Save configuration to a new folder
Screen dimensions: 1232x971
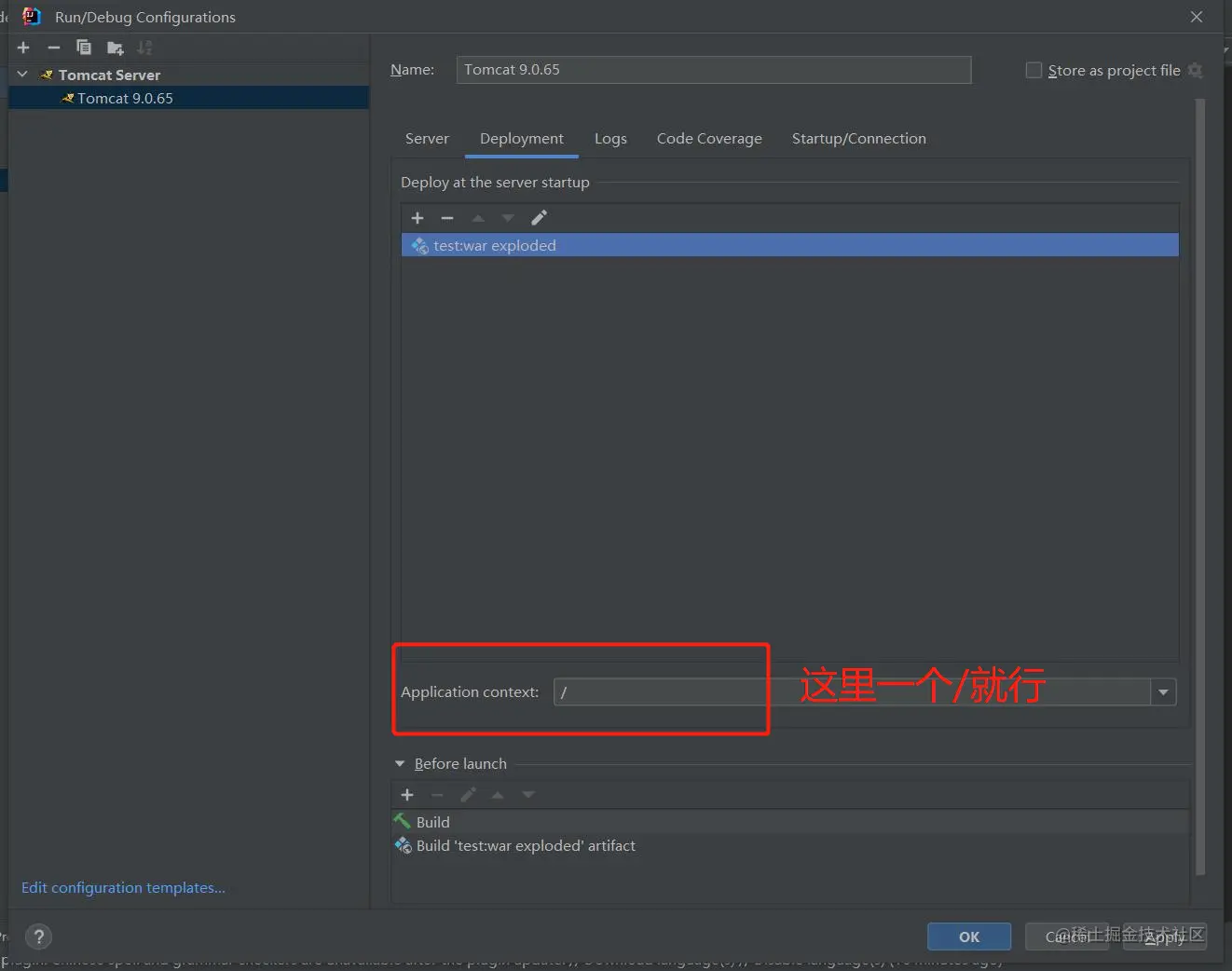click(116, 48)
